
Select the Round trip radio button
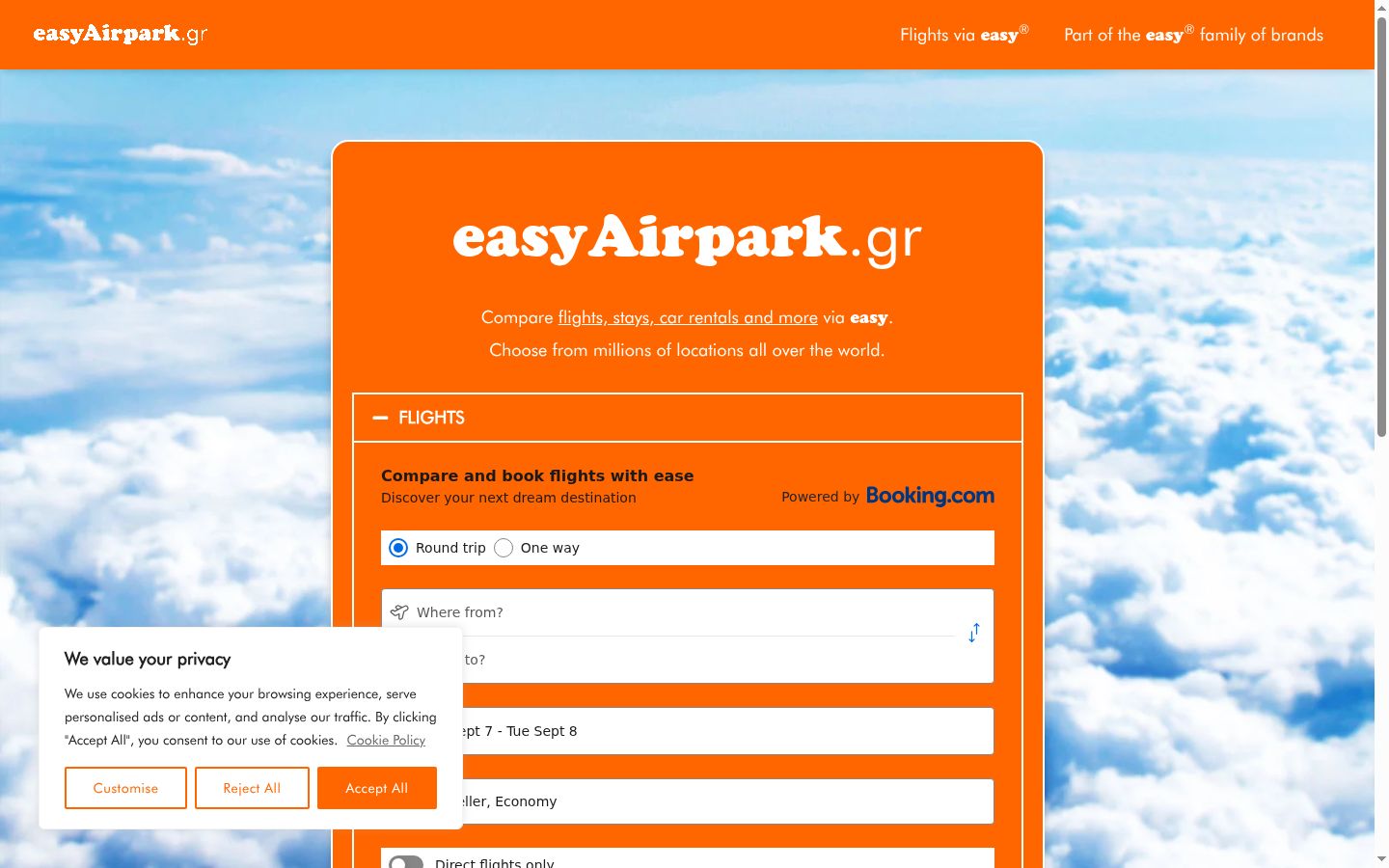click(398, 548)
